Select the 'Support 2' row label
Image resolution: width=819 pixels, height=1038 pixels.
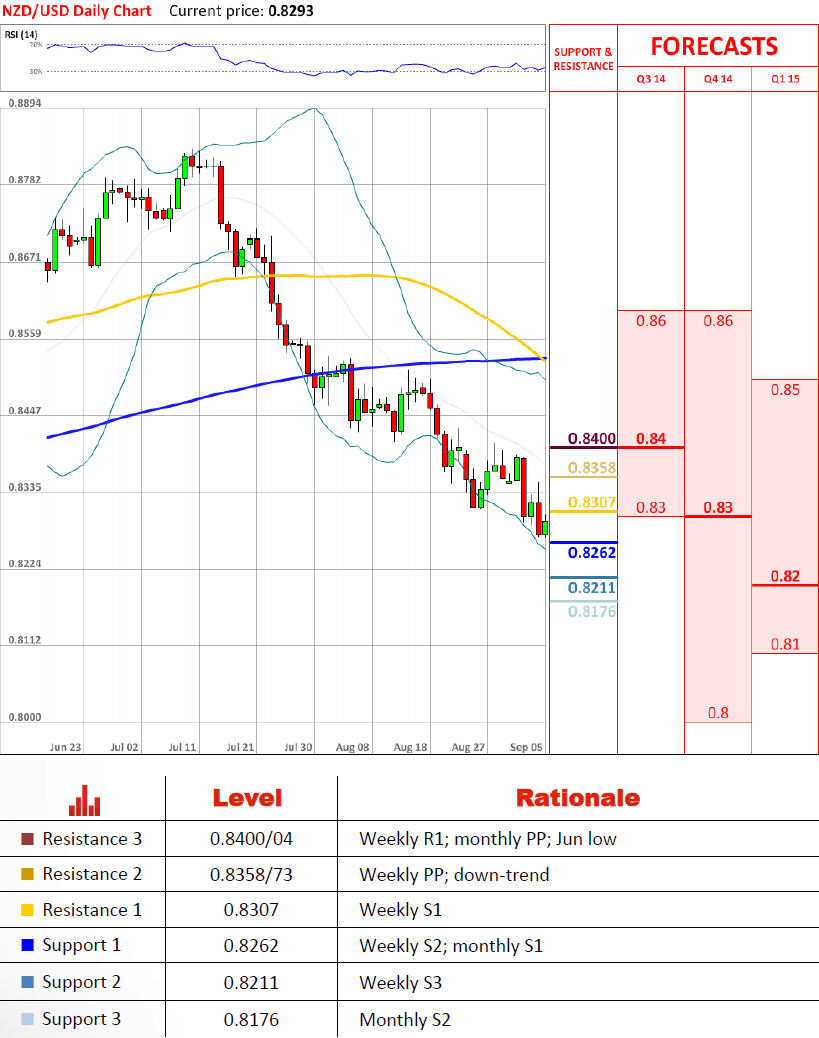81,982
